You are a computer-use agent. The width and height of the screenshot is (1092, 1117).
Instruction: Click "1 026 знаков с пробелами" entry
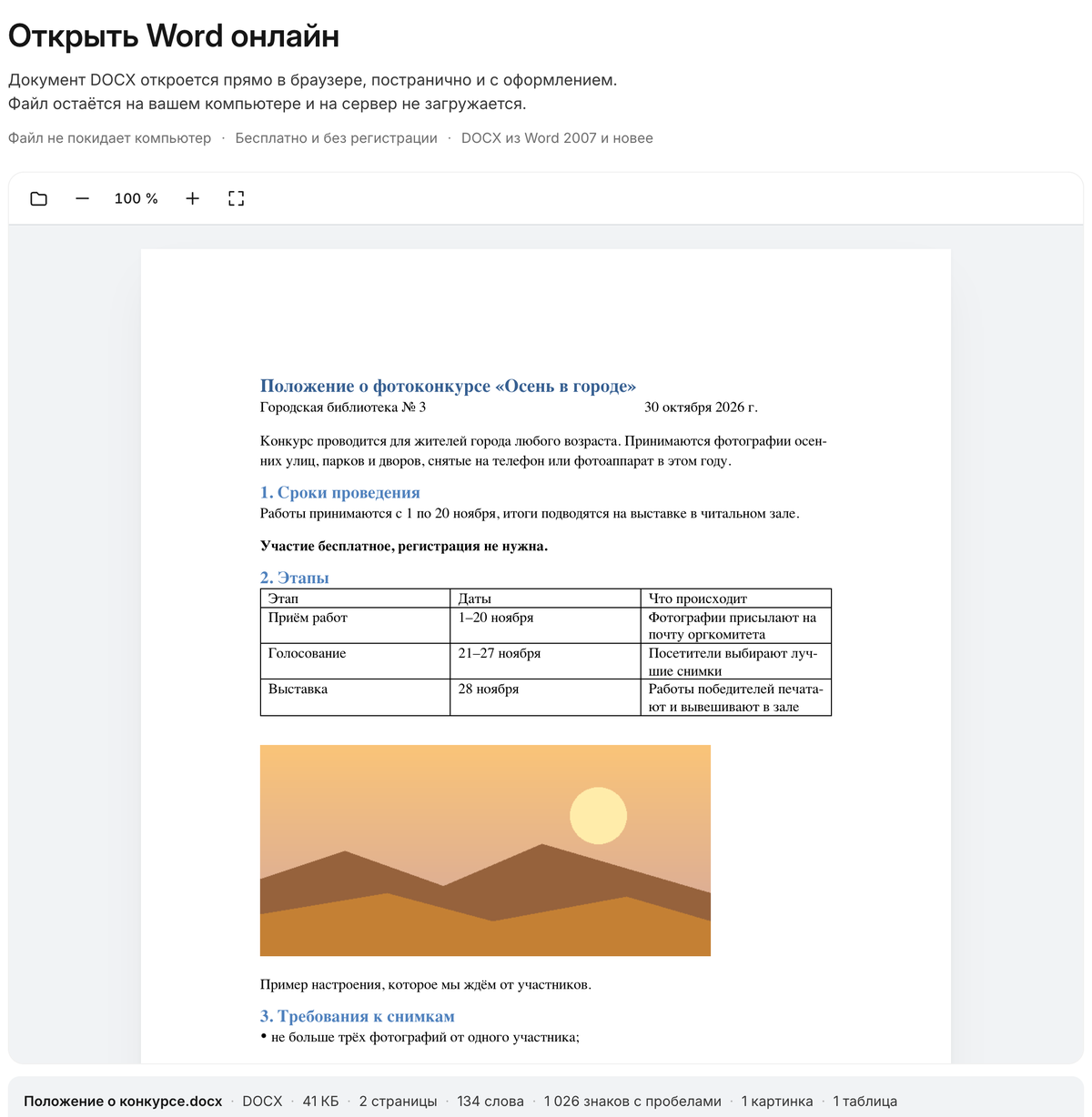pyautogui.click(x=632, y=1102)
